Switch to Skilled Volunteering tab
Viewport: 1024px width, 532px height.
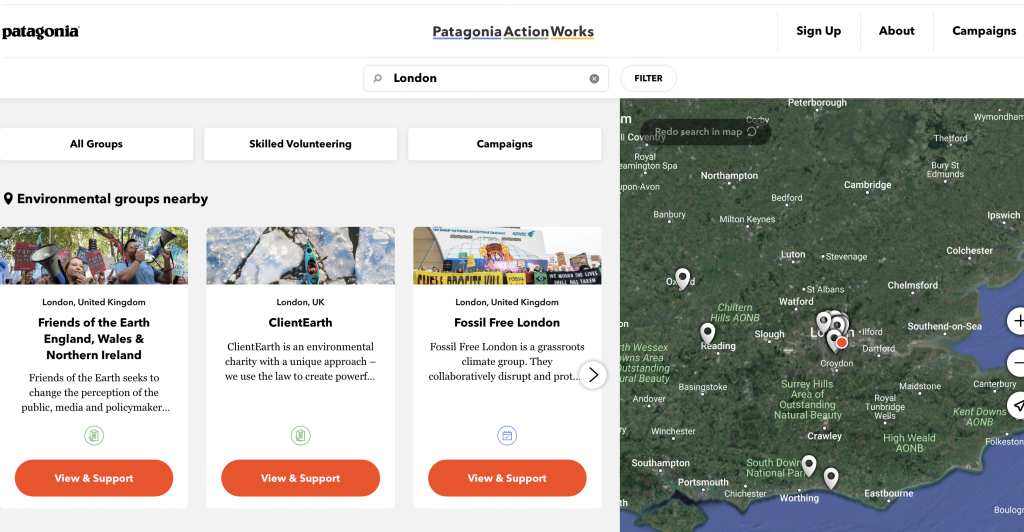[300, 144]
